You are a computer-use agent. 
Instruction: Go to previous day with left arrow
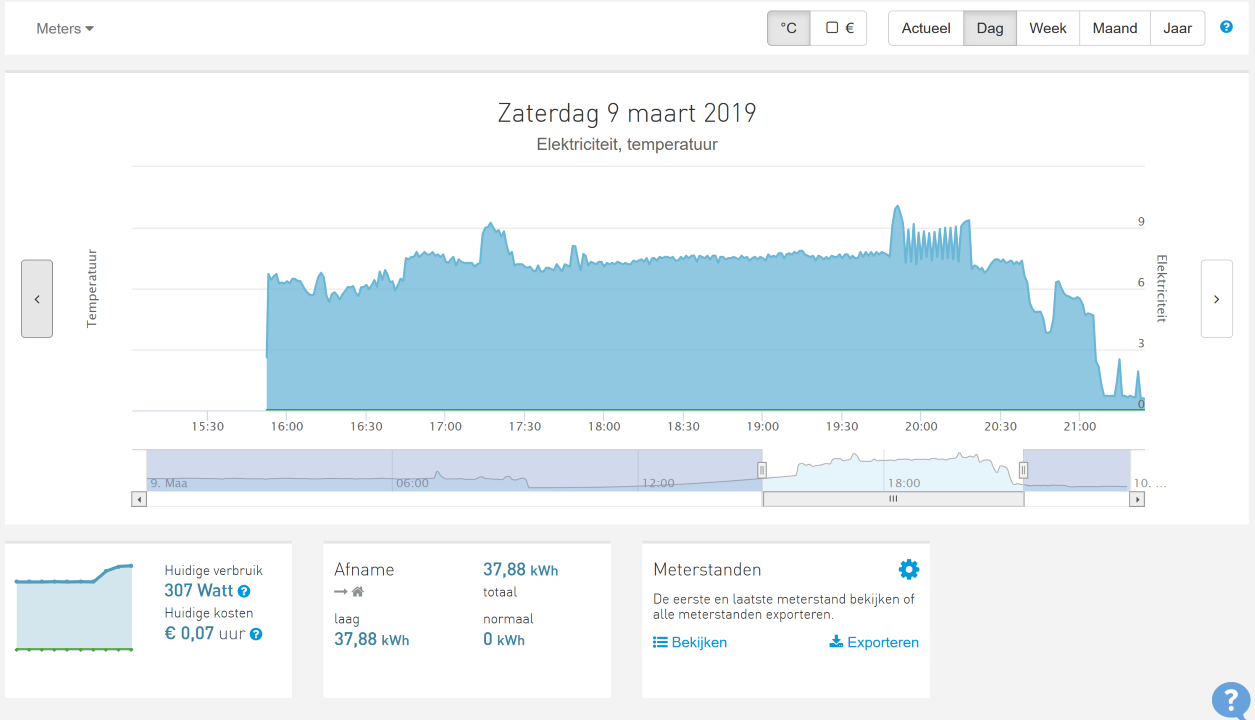[x=37, y=299]
